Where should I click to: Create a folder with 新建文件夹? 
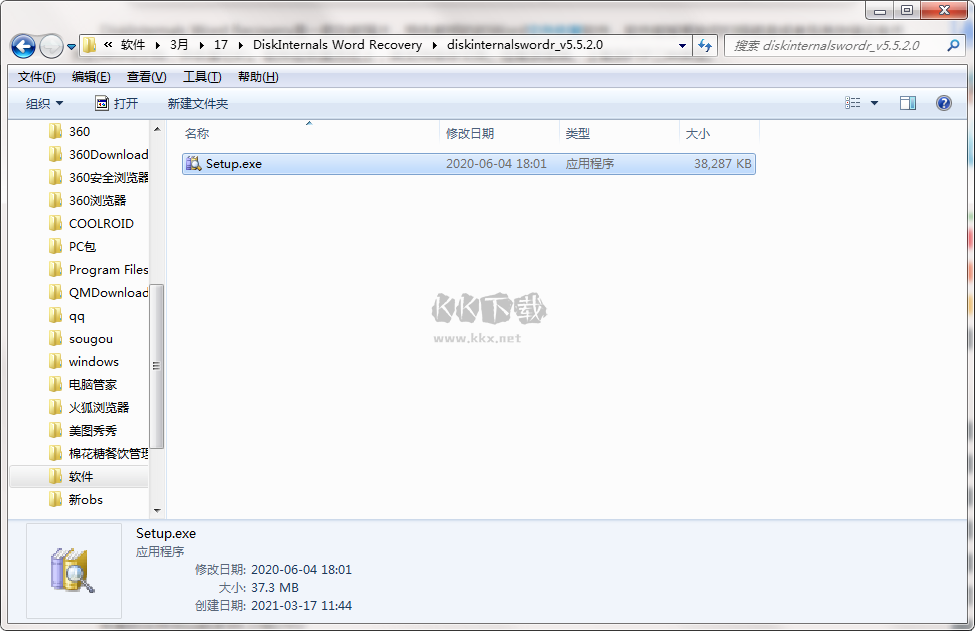coord(196,102)
